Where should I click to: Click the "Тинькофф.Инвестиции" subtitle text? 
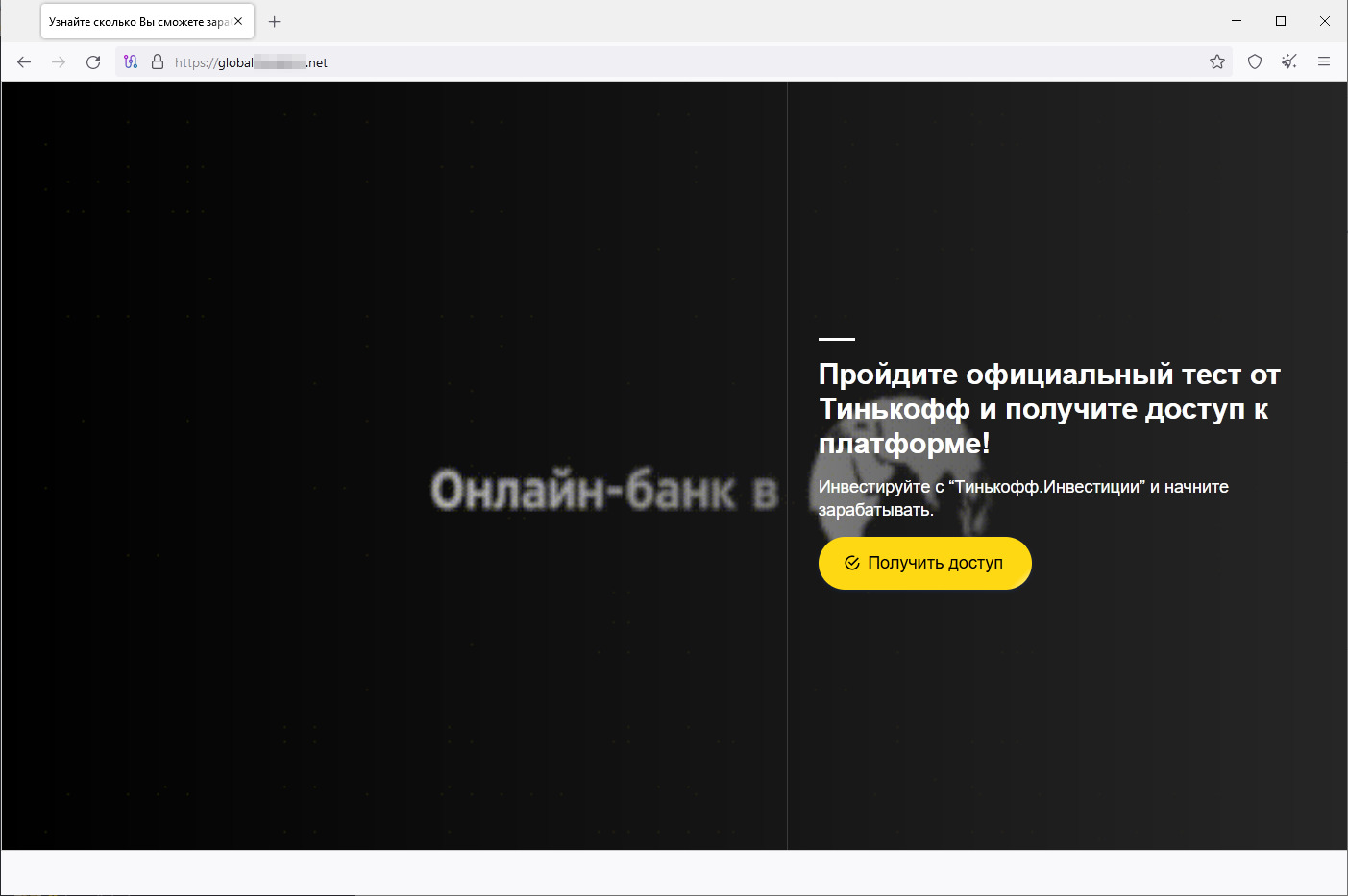tap(1023, 497)
